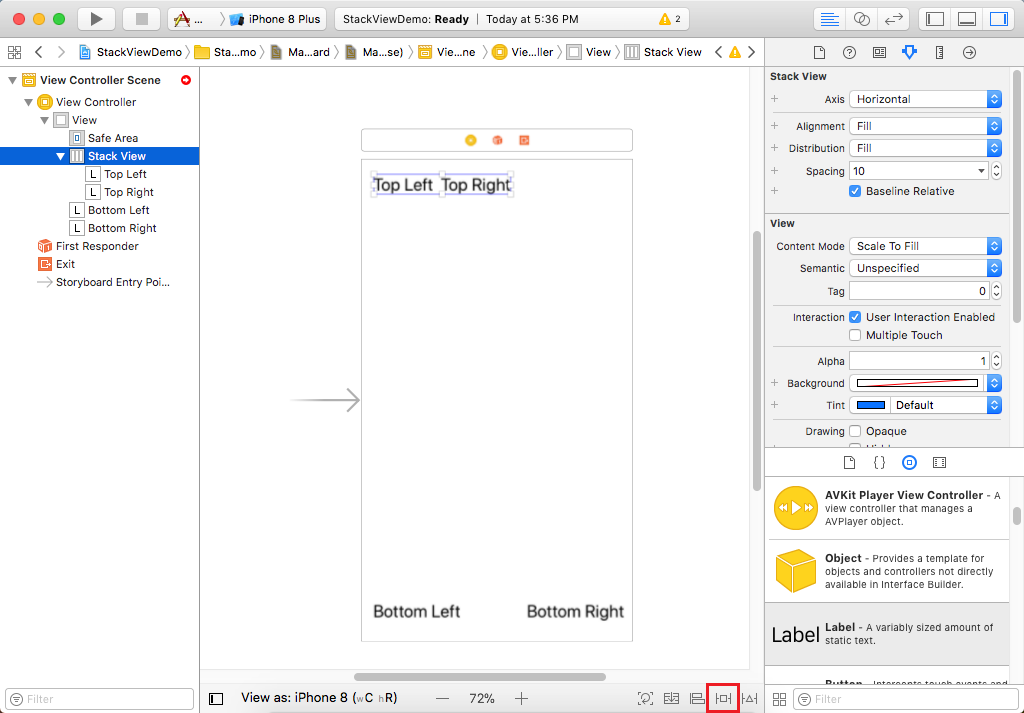The height and width of the screenshot is (713, 1024).
Task: Open the Alignment dropdown
Action: click(x=925, y=126)
